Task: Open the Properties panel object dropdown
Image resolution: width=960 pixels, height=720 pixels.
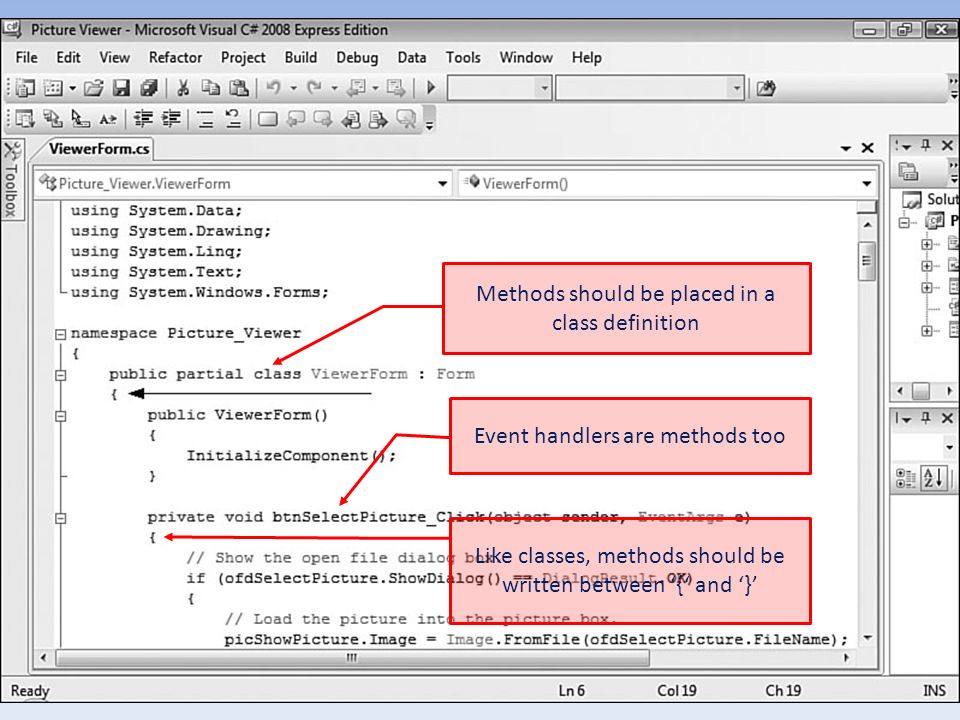Action: [x=949, y=448]
